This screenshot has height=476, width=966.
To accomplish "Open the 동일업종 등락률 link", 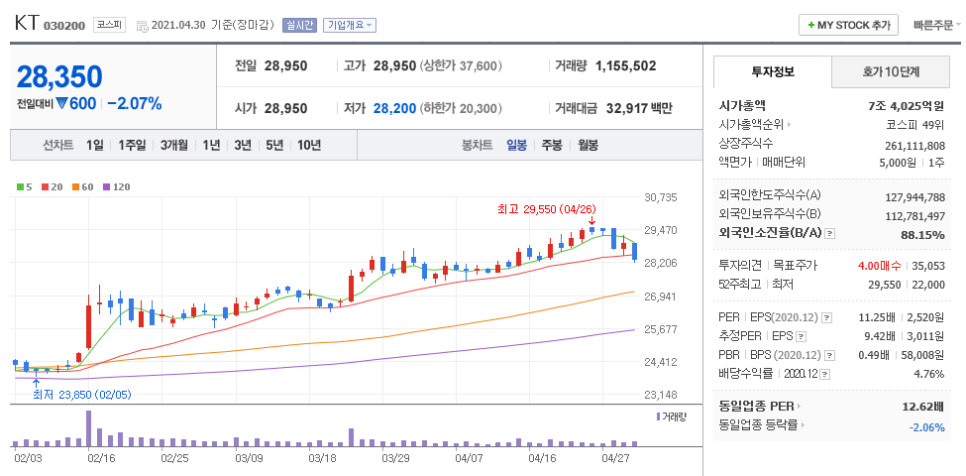I will click(x=763, y=425).
